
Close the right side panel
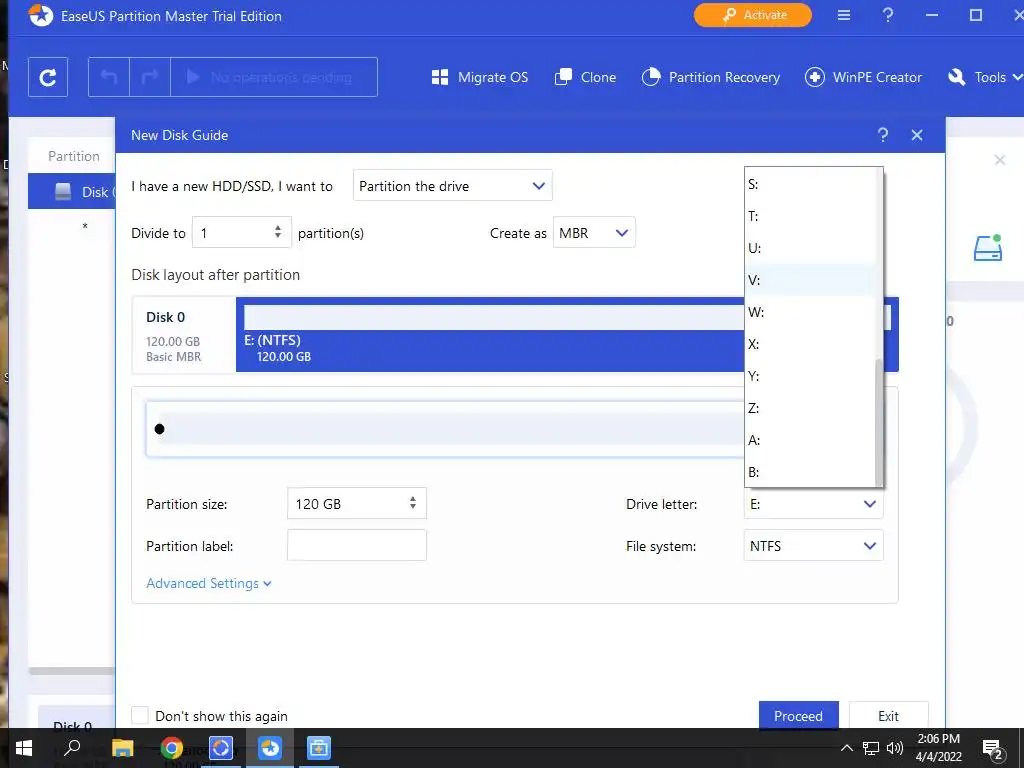pos(1000,160)
